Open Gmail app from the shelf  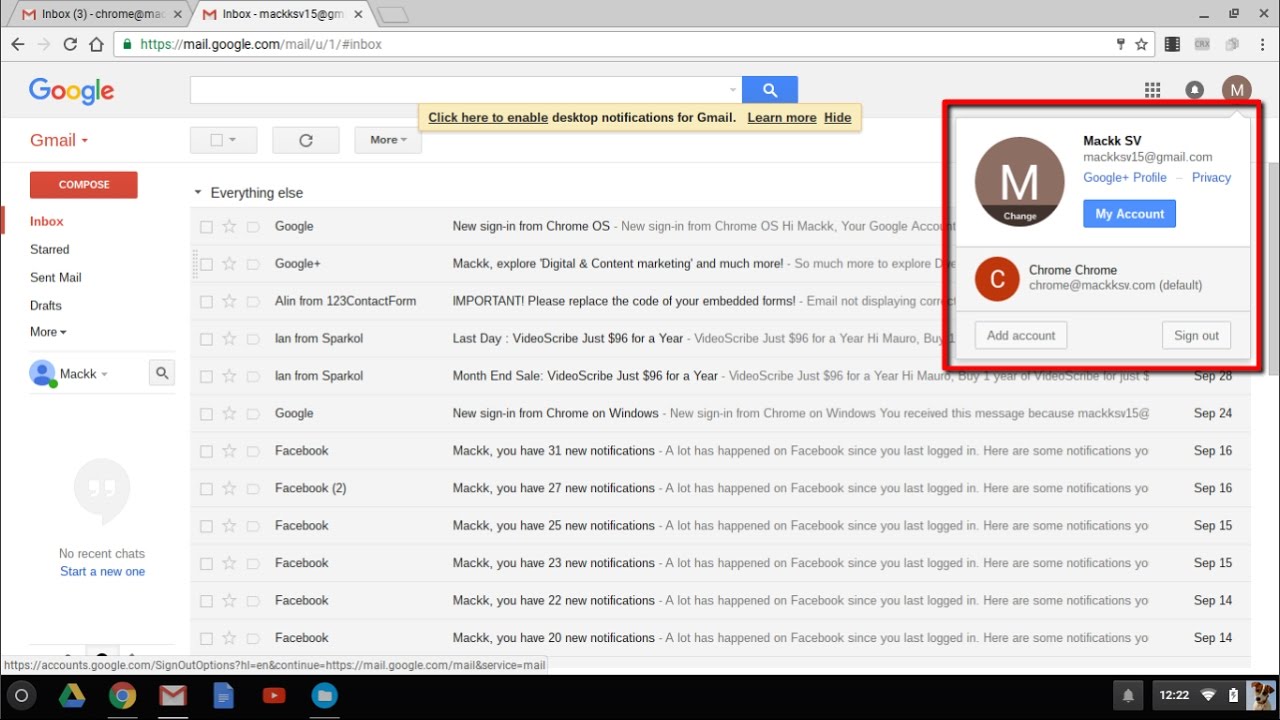click(x=173, y=695)
